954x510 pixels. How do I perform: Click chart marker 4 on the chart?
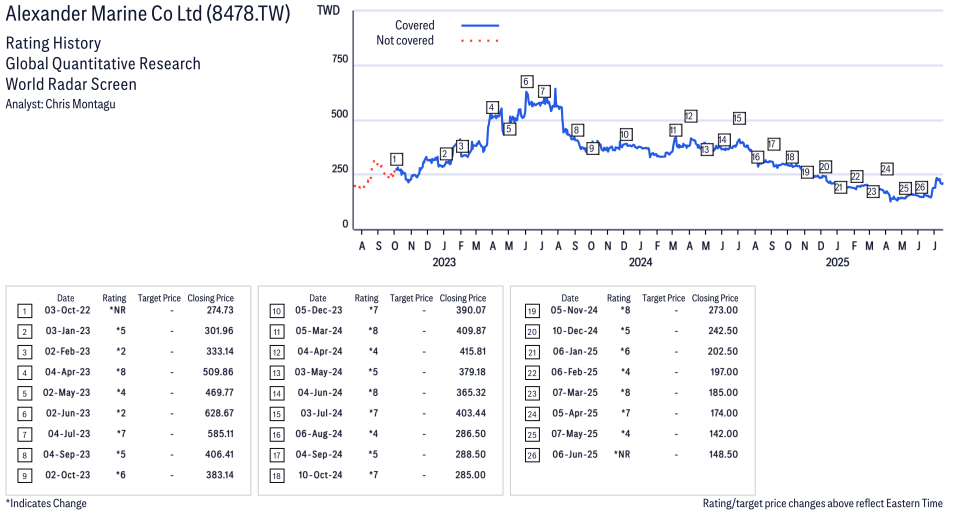pyautogui.click(x=492, y=108)
